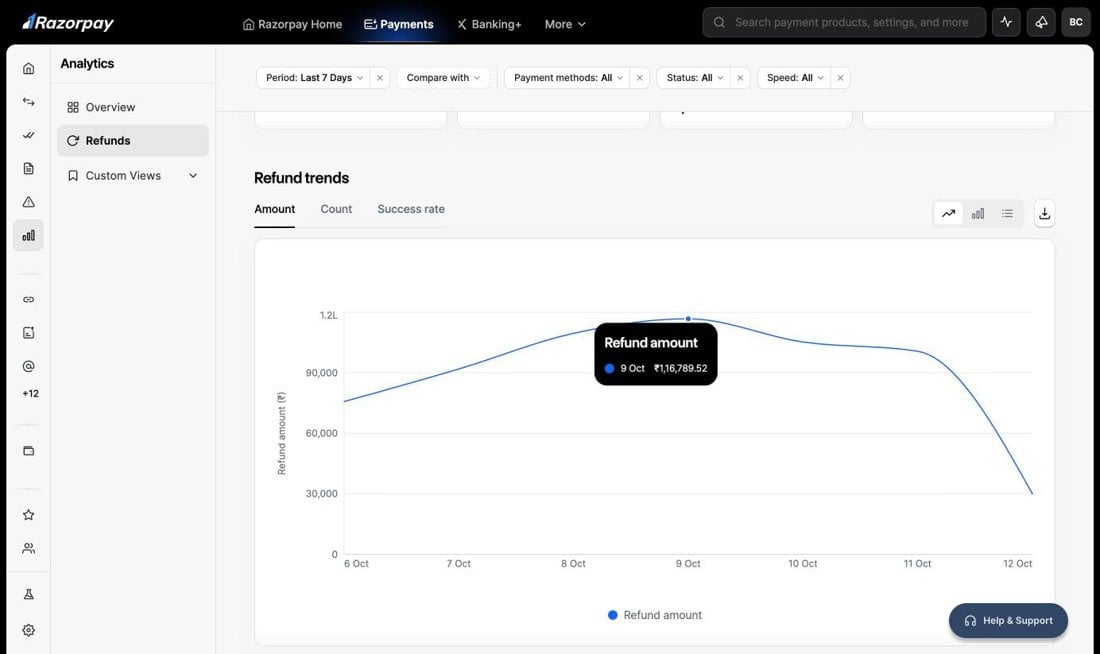Click the 12 Oct axis label
The width and height of the screenshot is (1100, 654).
(x=1017, y=563)
